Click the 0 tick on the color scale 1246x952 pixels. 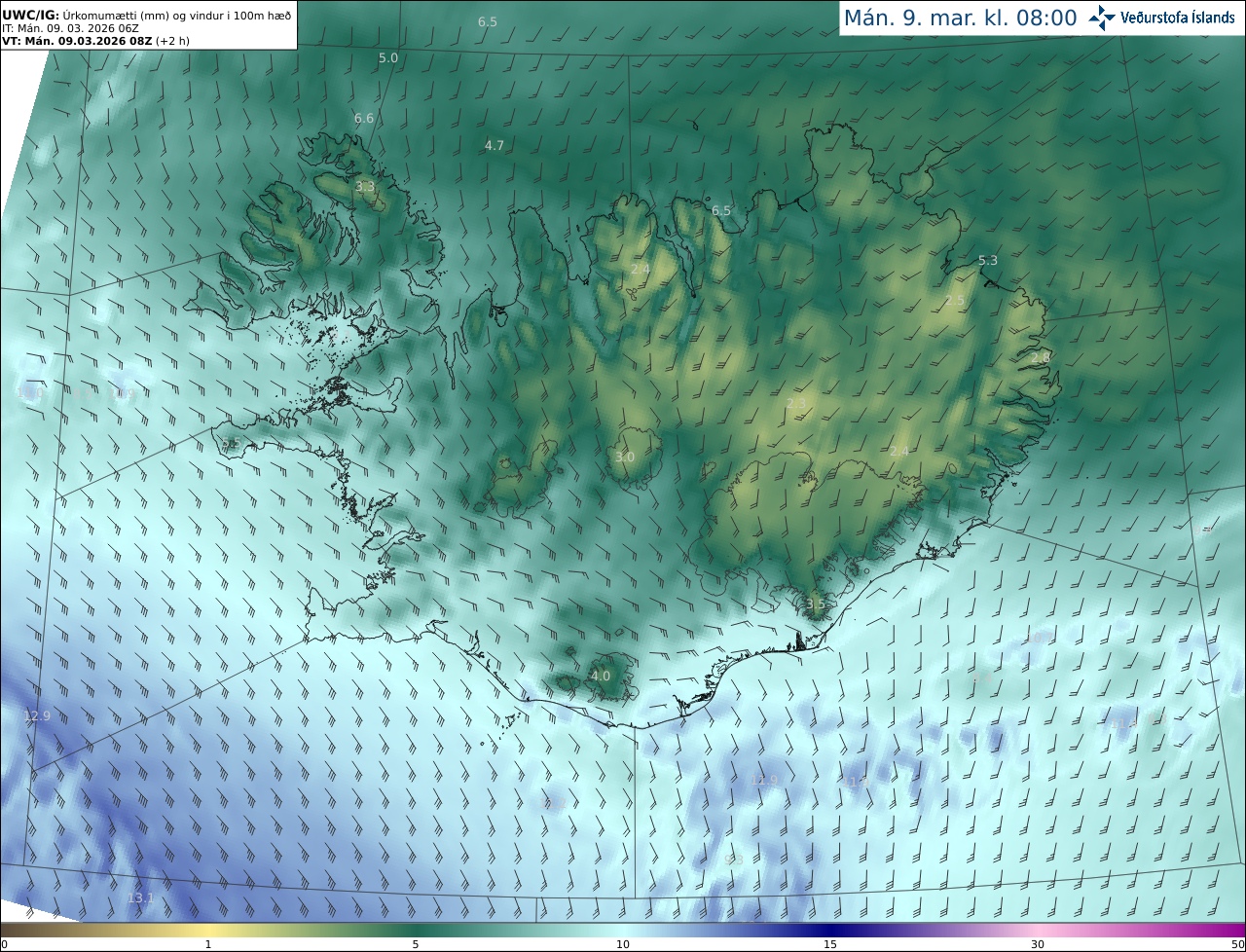(x=3, y=944)
